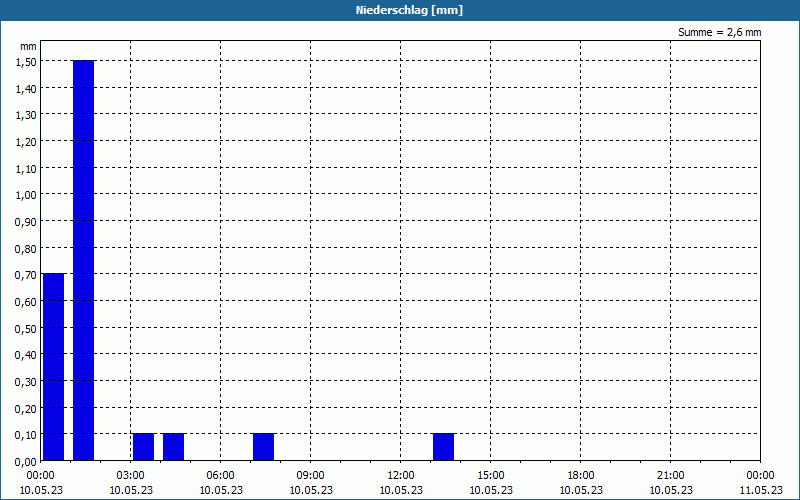Click the 06:00 time label
This screenshot has height=500, width=800.
[220, 476]
